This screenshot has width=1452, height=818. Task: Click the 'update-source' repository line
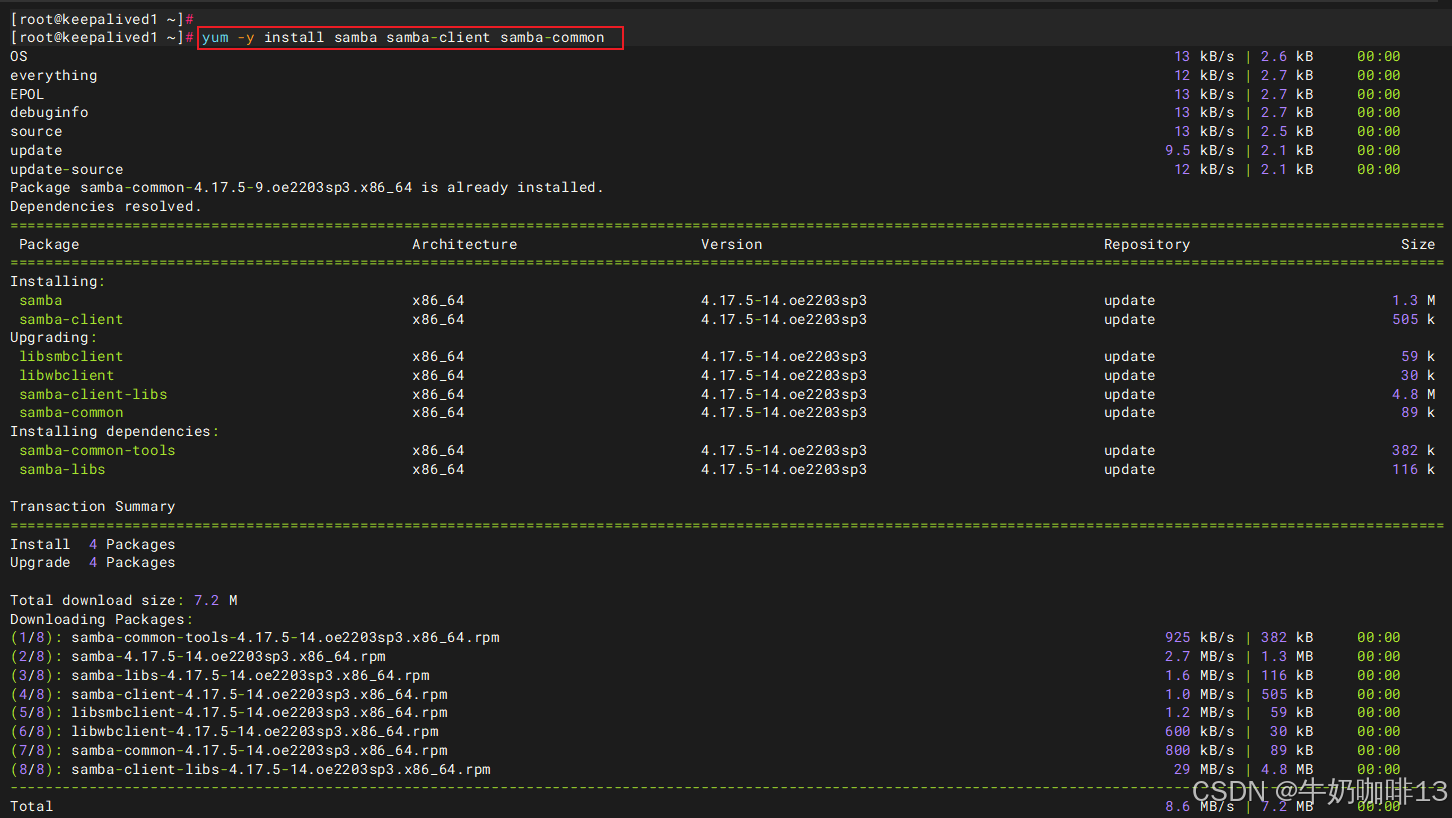click(67, 170)
